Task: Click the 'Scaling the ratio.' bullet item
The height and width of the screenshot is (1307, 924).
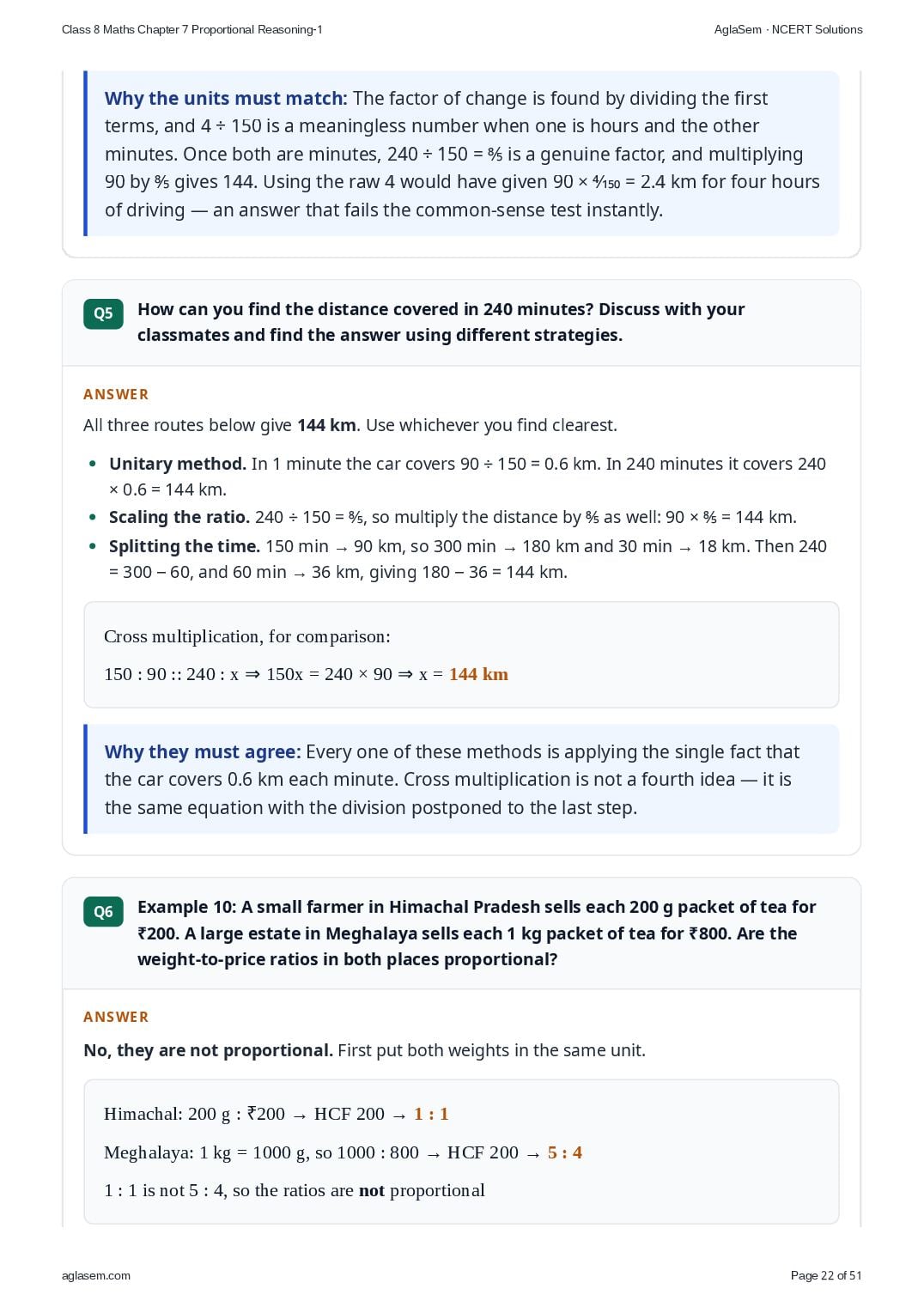Action: coord(453,517)
